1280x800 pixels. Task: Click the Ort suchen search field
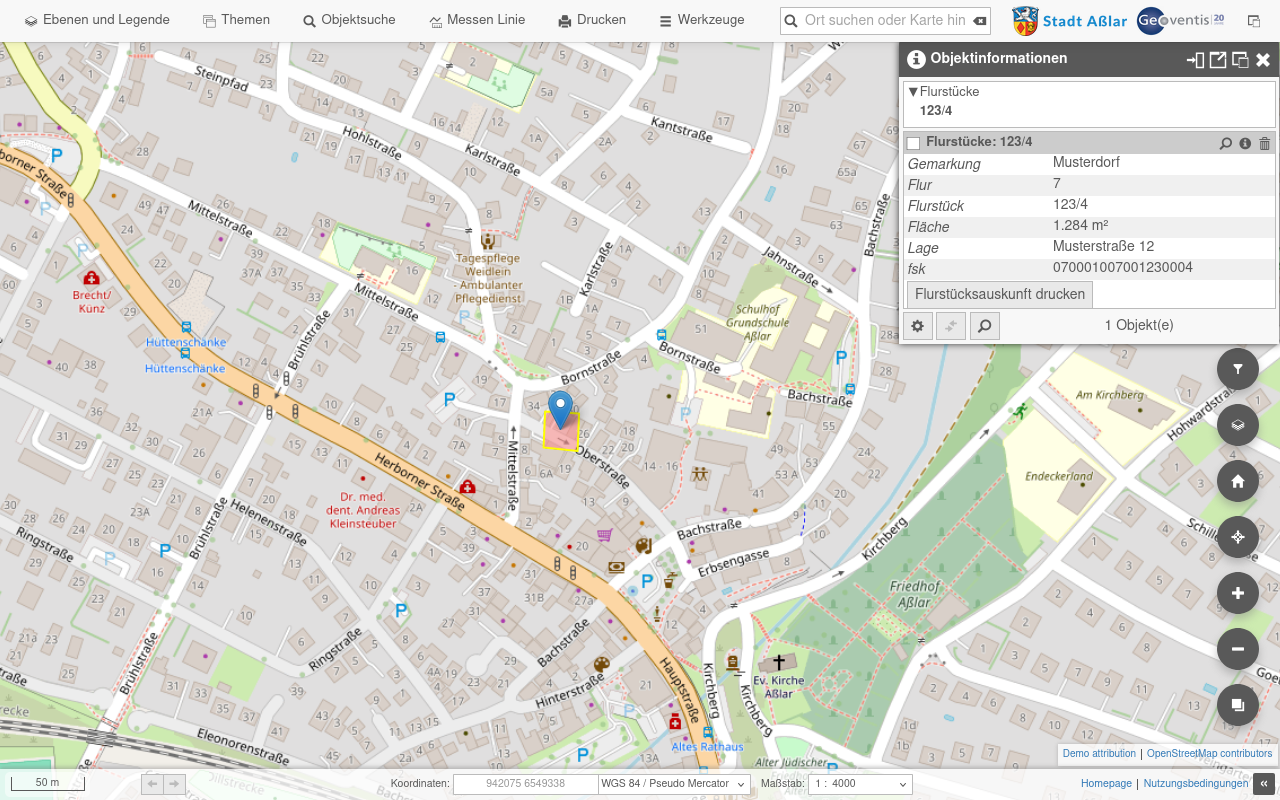885,20
